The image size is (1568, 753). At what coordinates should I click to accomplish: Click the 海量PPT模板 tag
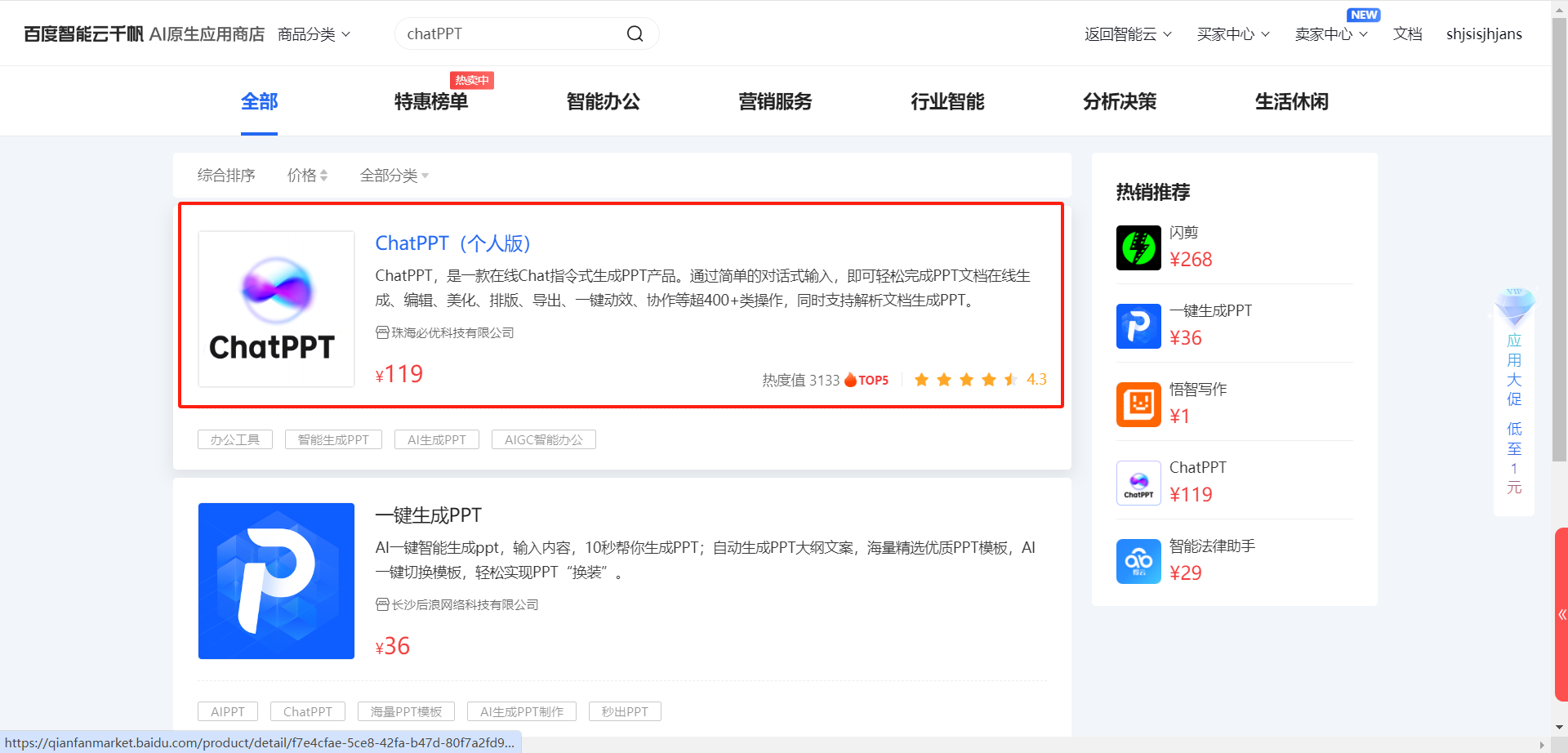(406, 711)
